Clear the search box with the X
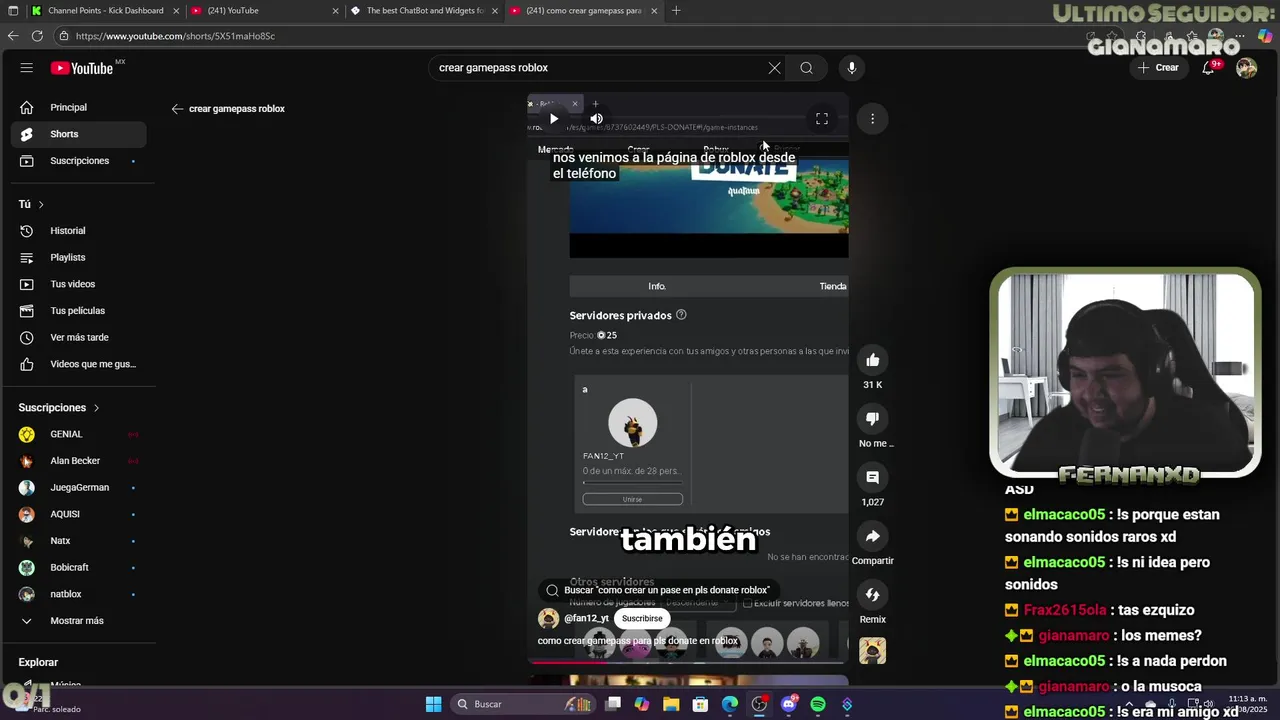This screenshot has width=1280, height=720. coord(774,68)
